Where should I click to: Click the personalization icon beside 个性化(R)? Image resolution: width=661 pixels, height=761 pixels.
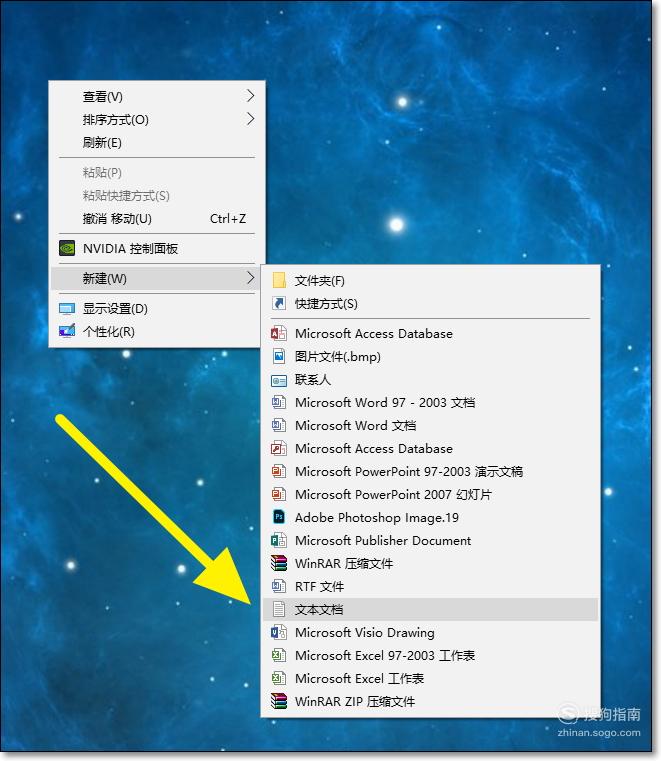tap(67, 331)
